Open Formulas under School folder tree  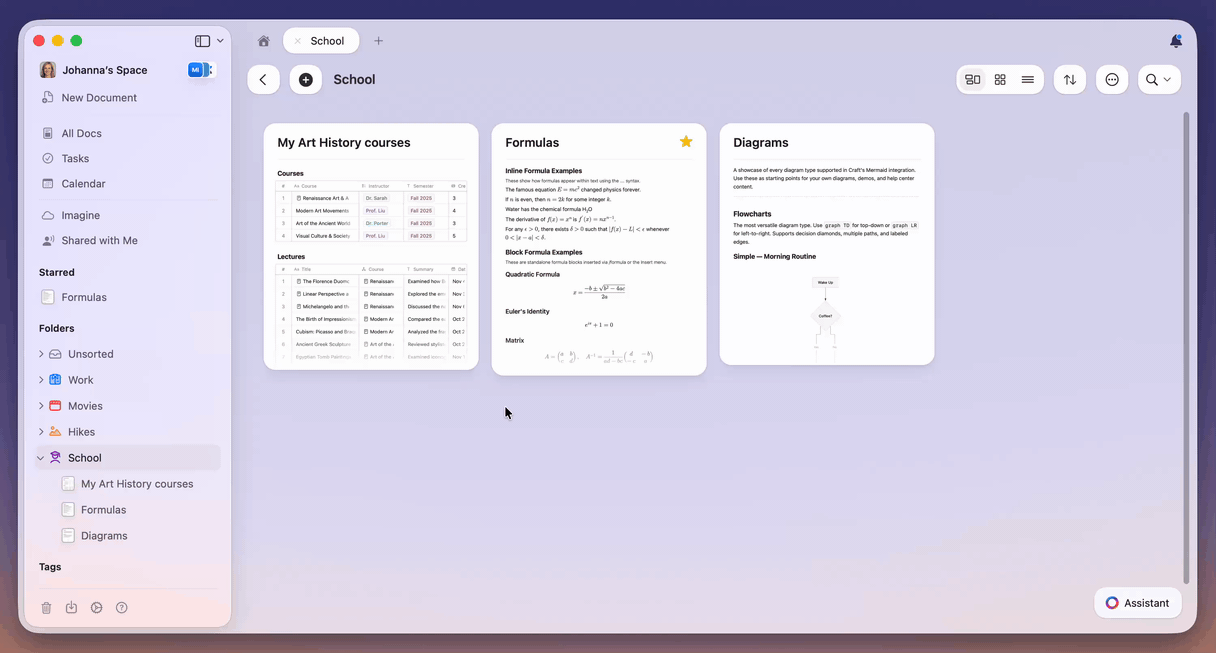pos(103,510)
